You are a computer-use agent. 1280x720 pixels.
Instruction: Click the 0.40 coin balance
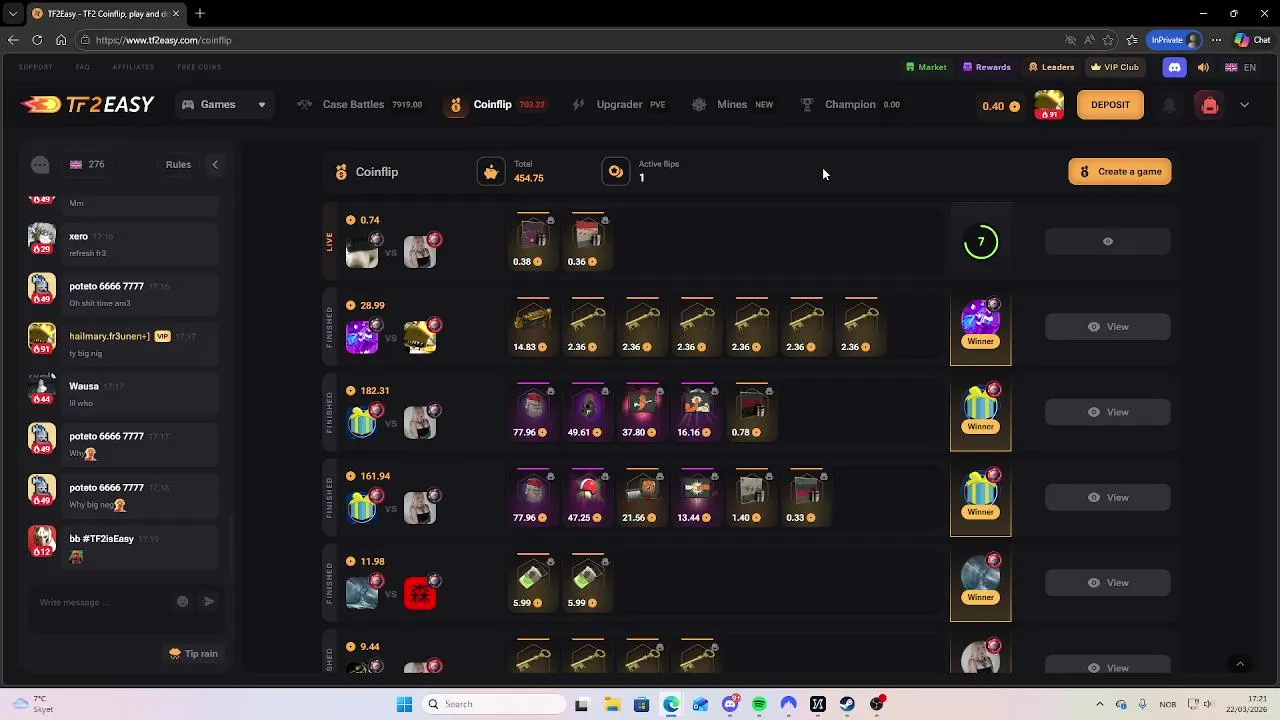1000,105
